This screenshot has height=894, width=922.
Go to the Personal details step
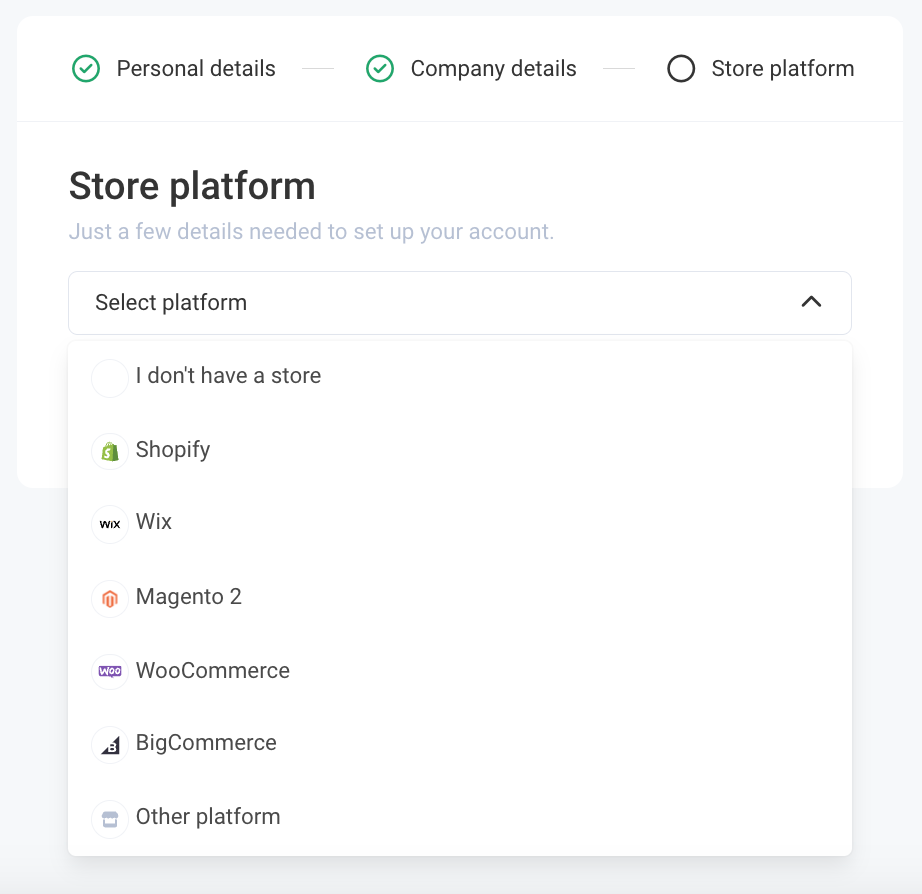coord(196,69)
